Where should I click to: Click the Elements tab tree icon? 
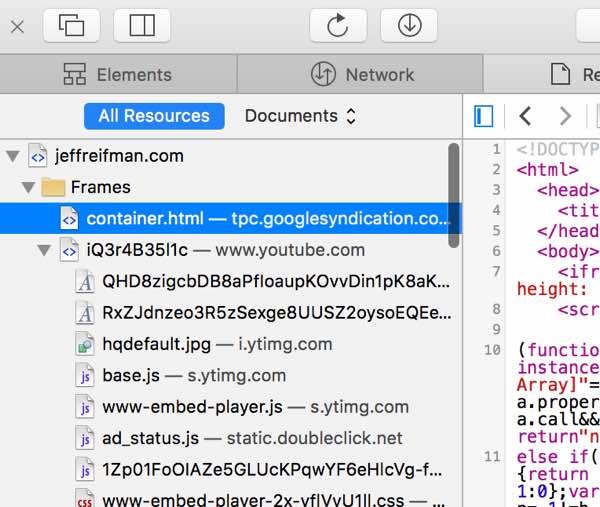75,74
